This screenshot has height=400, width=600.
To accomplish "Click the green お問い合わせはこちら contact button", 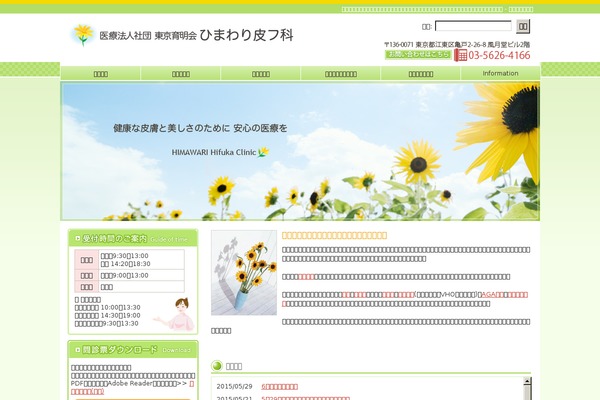I will click(x=418, y=55).
